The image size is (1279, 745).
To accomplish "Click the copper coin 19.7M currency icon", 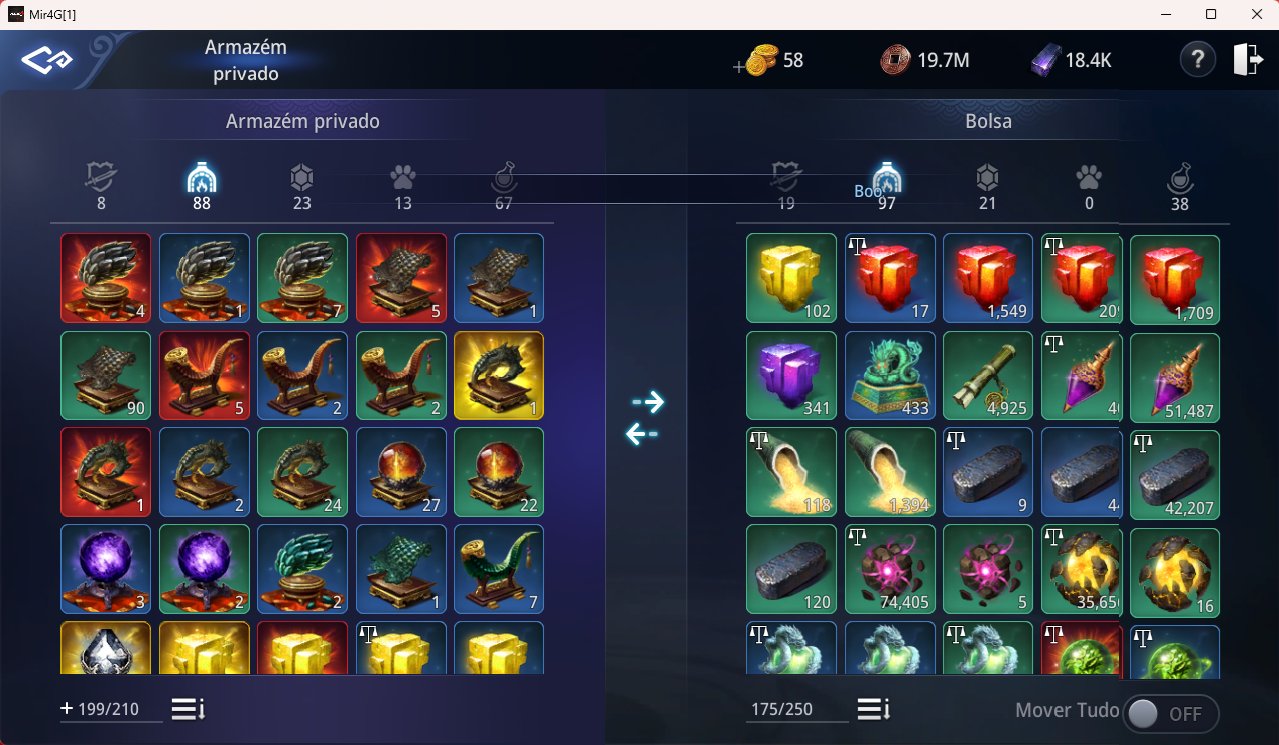I will (895, 60).
